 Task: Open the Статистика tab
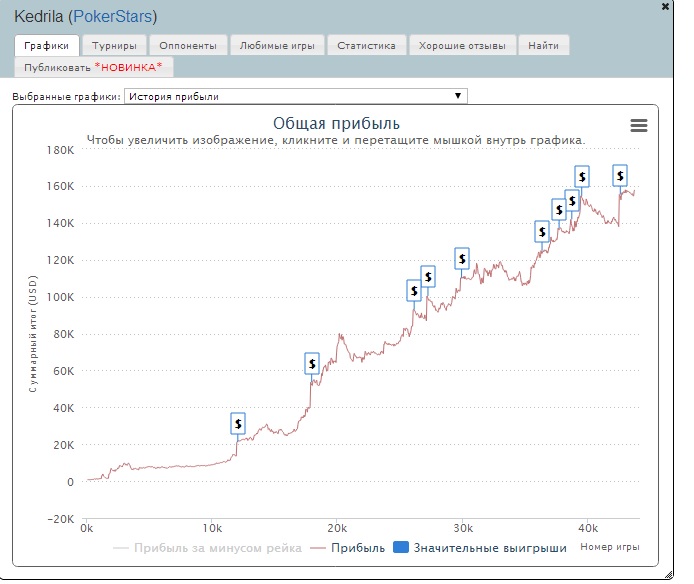pos(367,46)
